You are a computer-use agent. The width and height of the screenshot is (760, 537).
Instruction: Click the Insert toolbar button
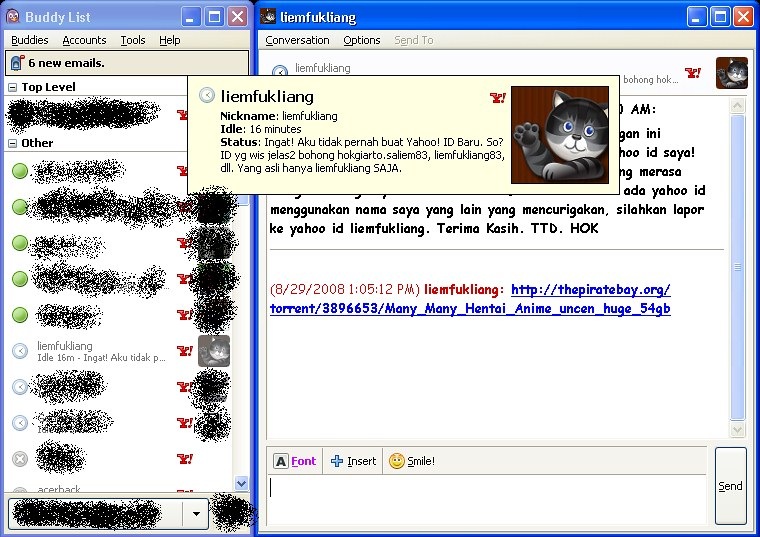click(353, 461)
